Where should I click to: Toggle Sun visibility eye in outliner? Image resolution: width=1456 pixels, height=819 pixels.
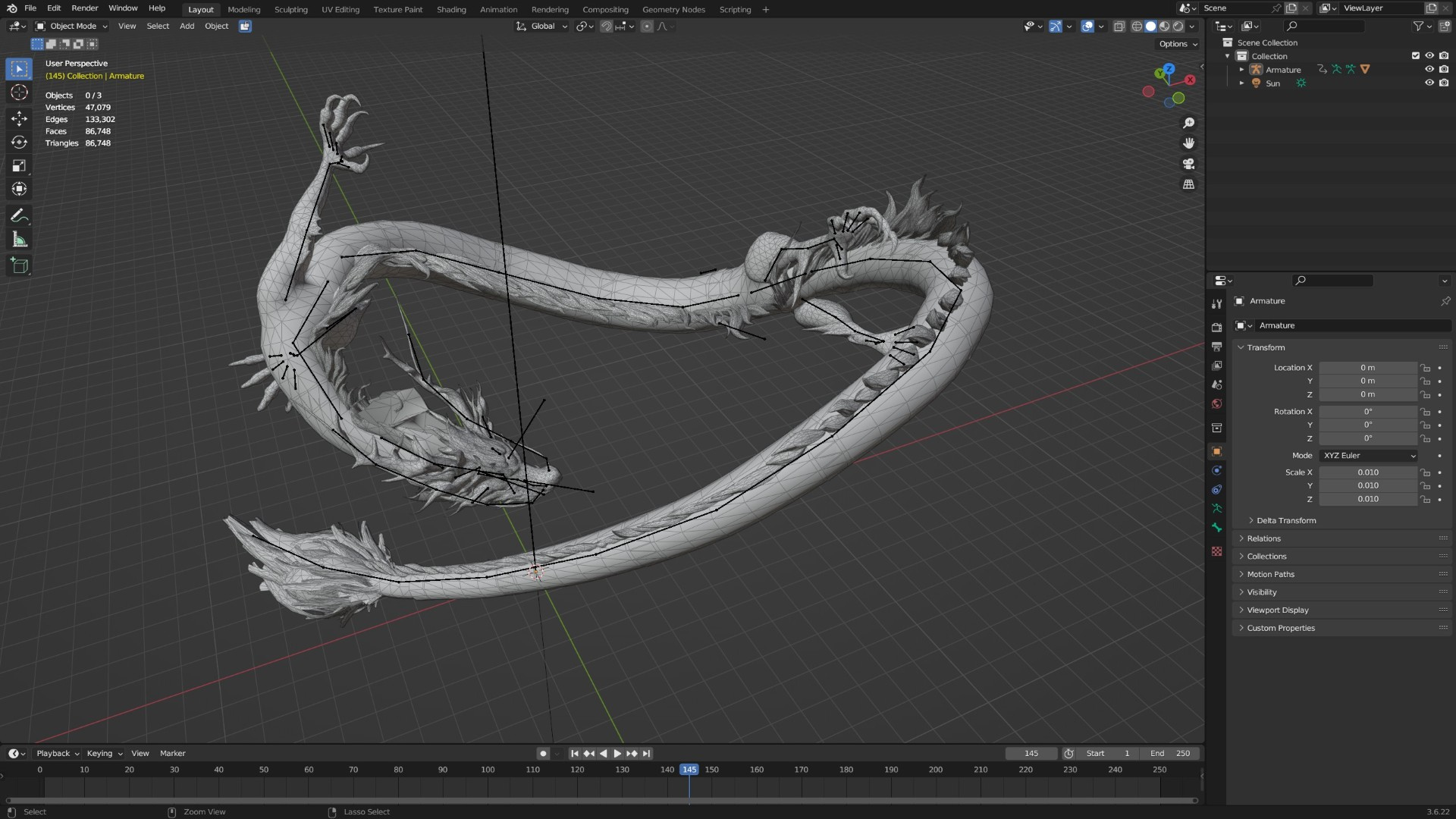[x=1429, y=83]
